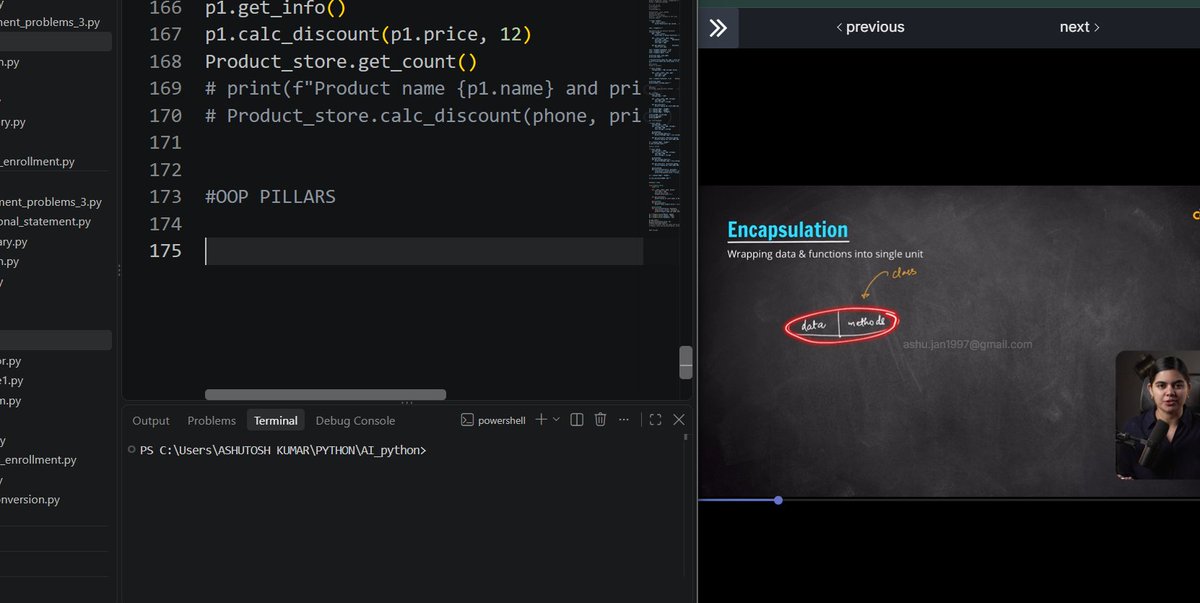
Task: Place cursor on empty line 175
Action: click(x=424, y=251)
